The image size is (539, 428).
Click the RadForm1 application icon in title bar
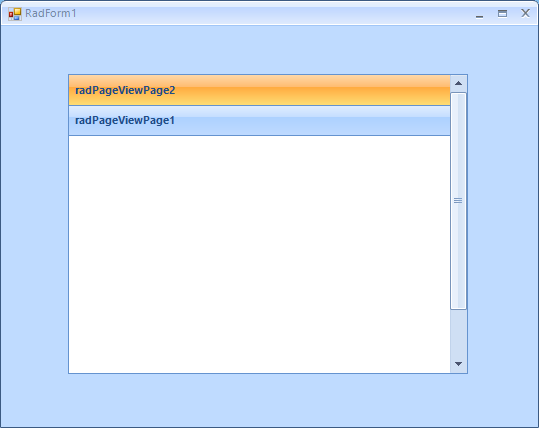tap(15, 14)
